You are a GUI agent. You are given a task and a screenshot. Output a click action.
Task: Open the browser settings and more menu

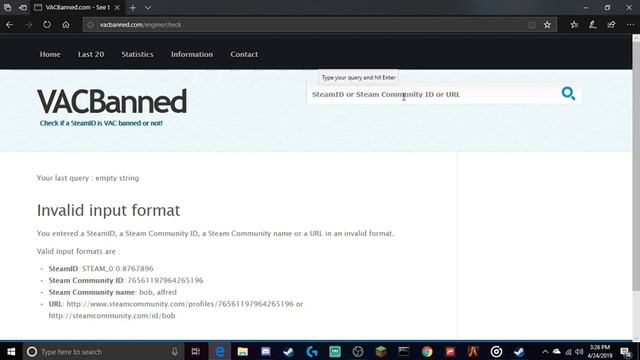pyautogui.click(x=630, y=25)
